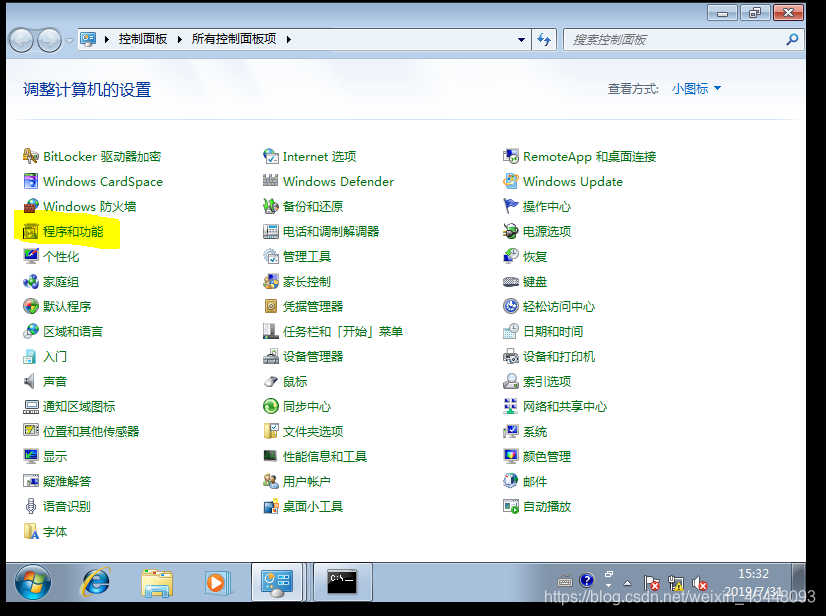The image size is (826, 616).
Task: Click 所有控制面板项 in the address breadcrumb
Action: tap(234, 39)
